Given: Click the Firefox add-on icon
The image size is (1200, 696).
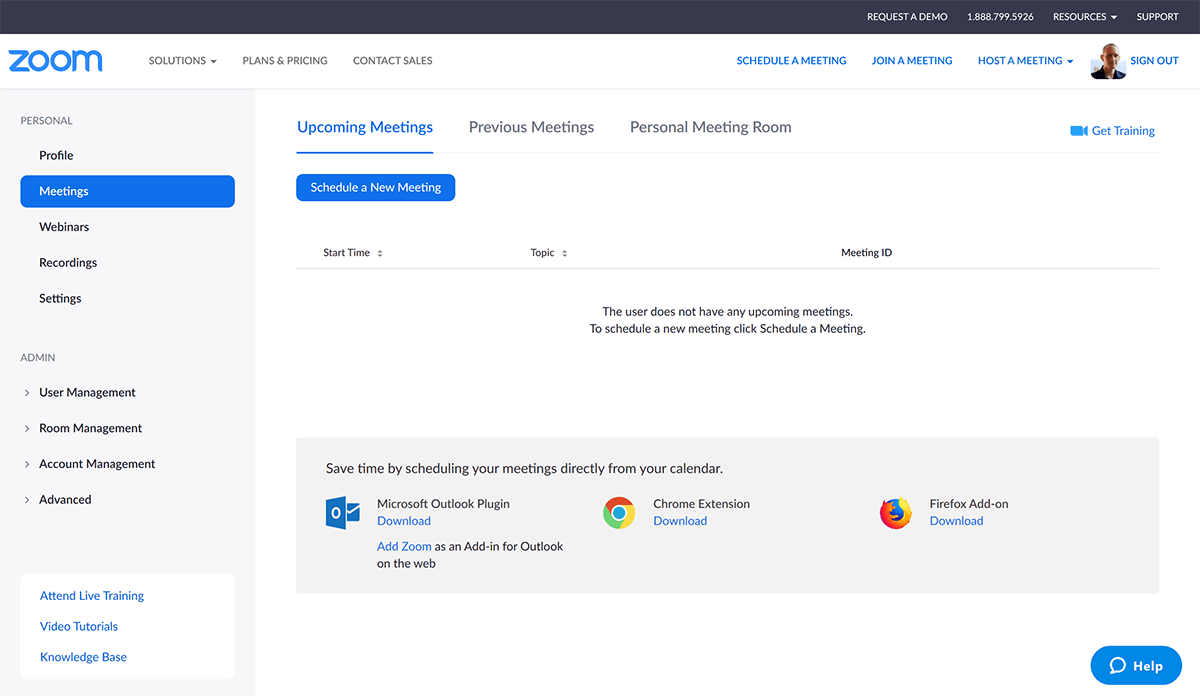Looking at the screenshot, I should pyautogui.click(x=895, y=512).
